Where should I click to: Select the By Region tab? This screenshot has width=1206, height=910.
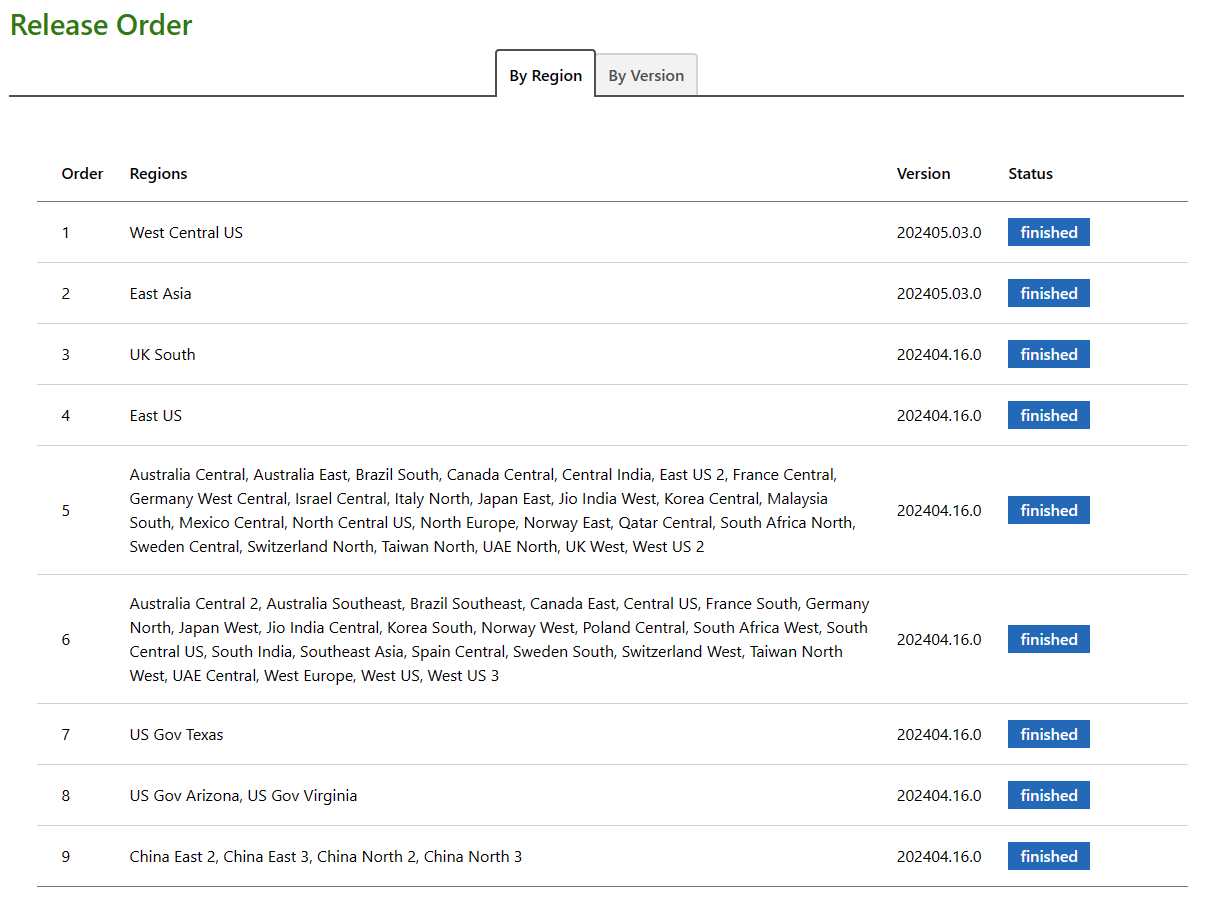pos(545,75)
